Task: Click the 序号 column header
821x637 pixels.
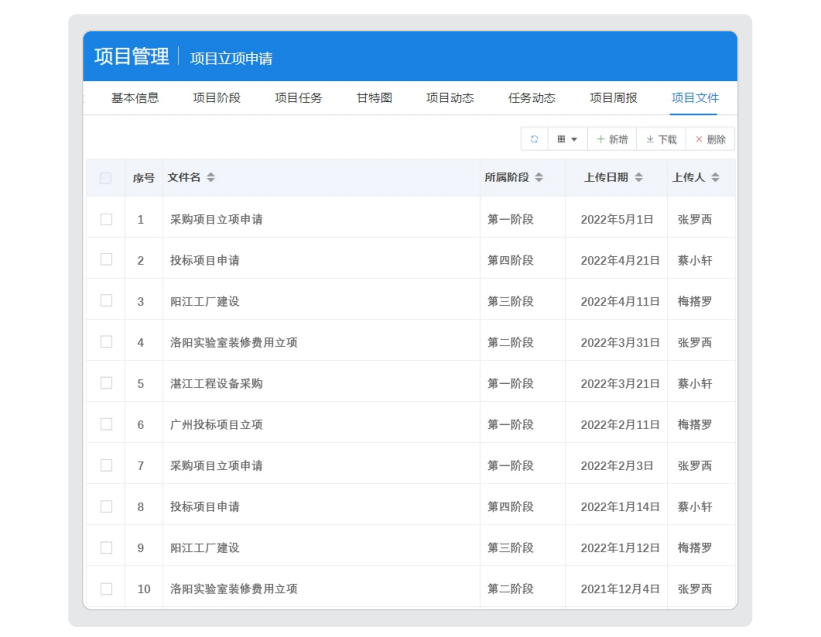Action: (x=143, y=178)
